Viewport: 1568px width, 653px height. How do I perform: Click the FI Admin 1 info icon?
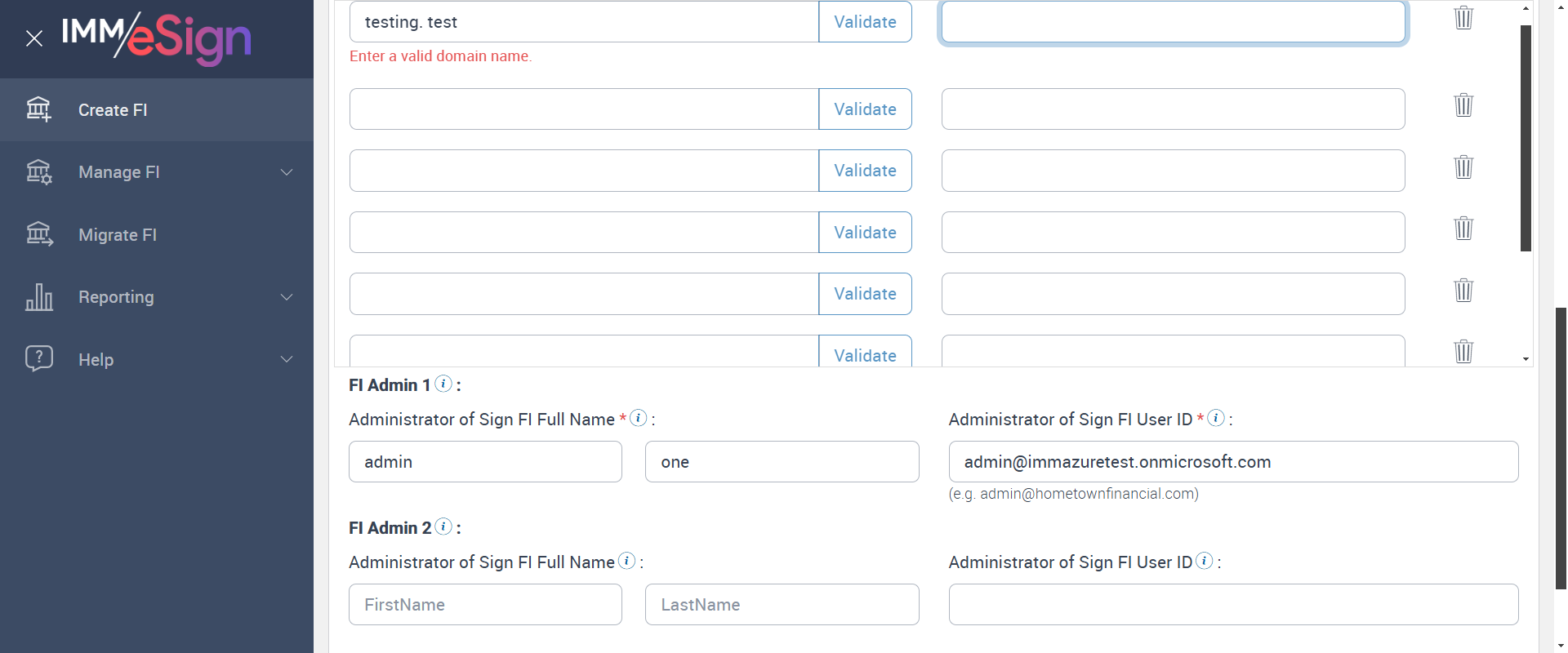click(x=443, y=384)
